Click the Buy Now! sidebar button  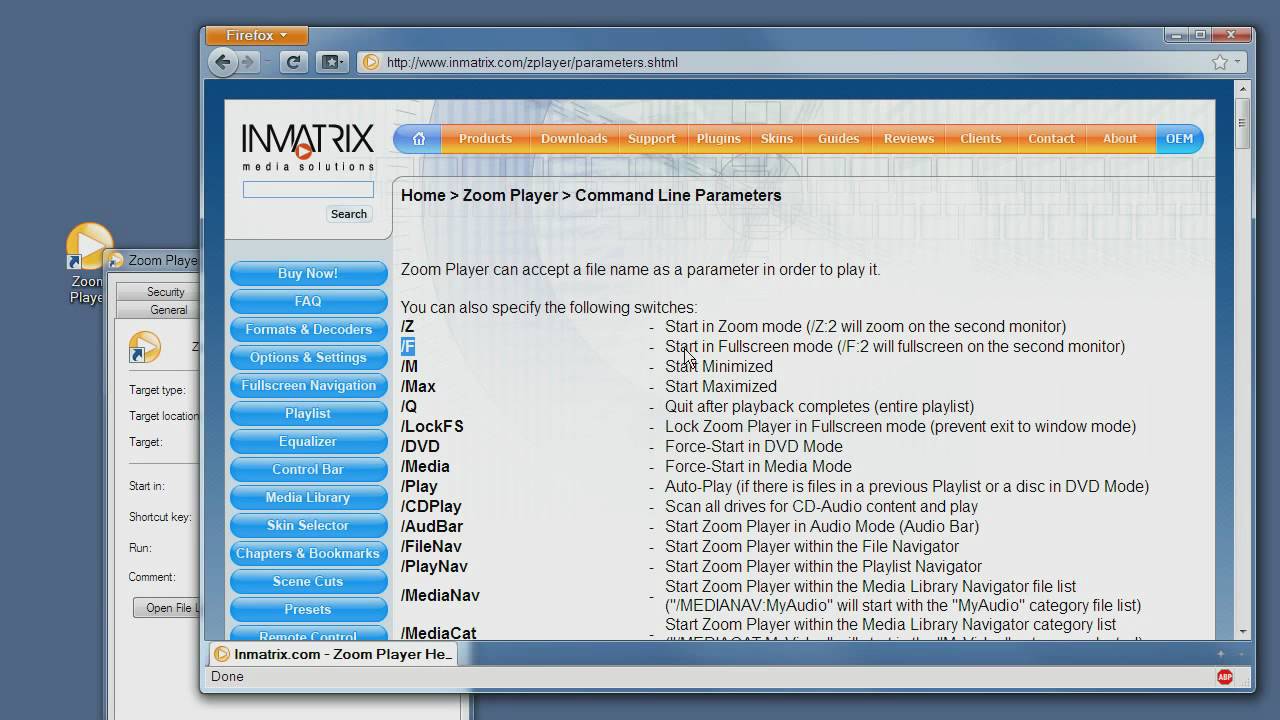click(308, 273)
